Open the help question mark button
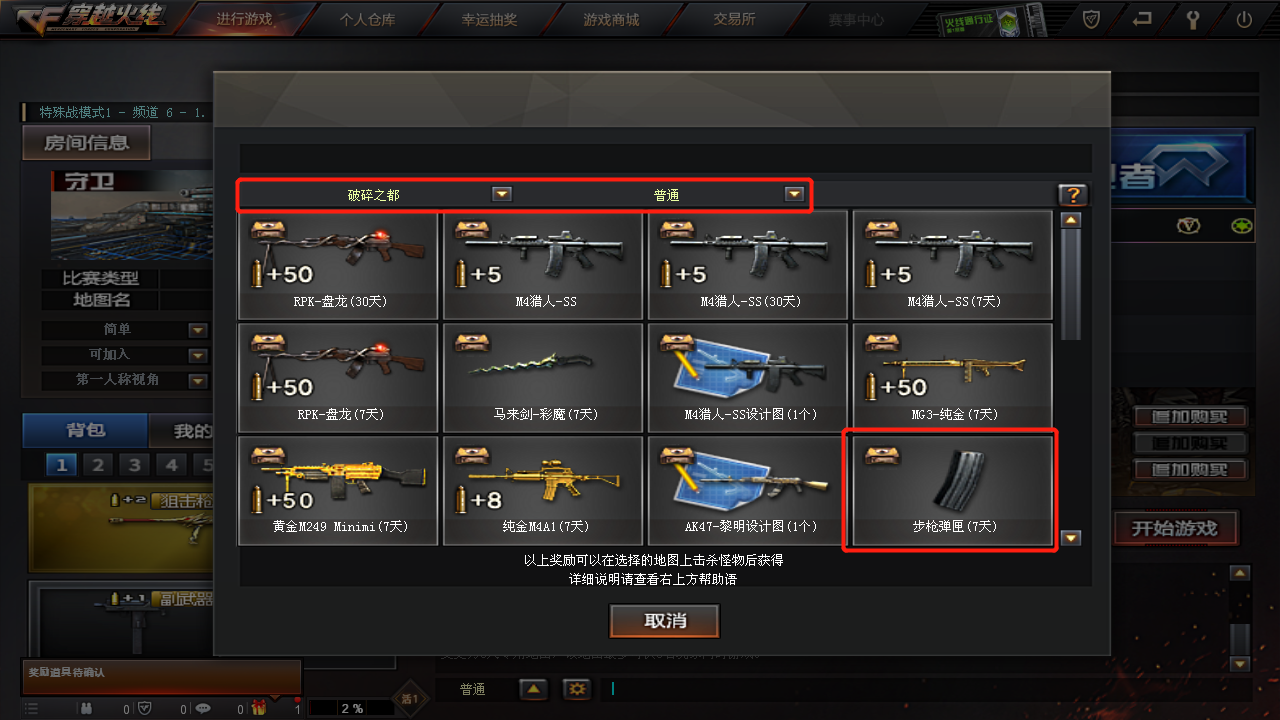The width and height of the screenshot is (1280, 720). click(x=1073, y=195)
